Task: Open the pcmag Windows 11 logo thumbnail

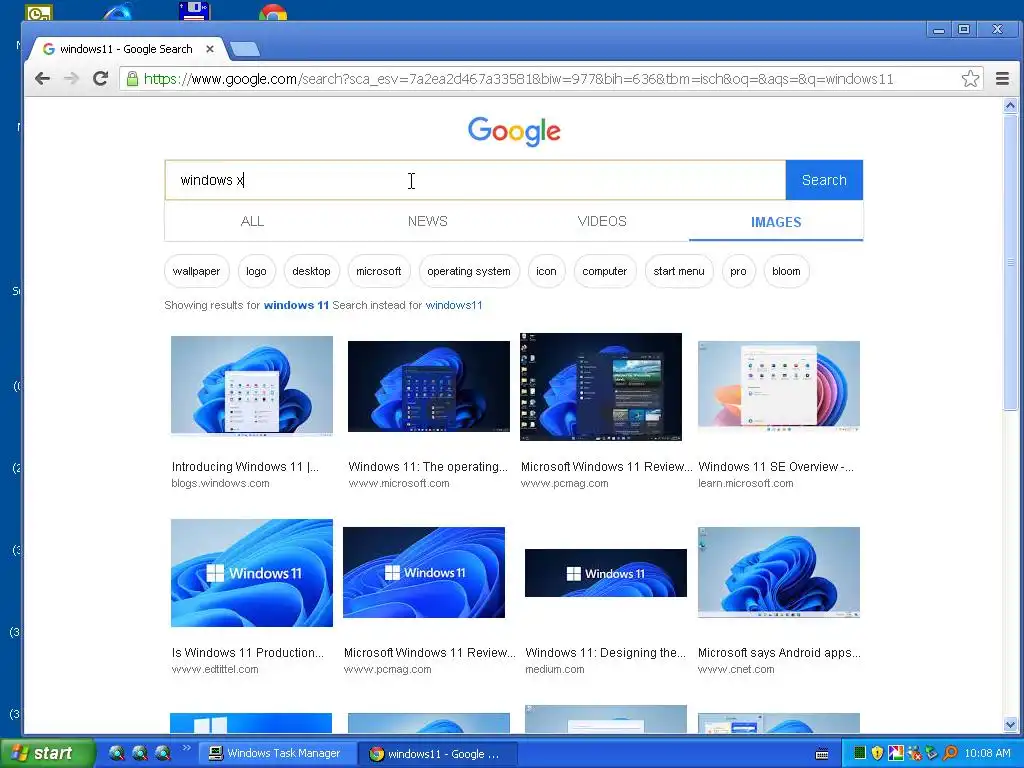Action: tap(424, 572)
